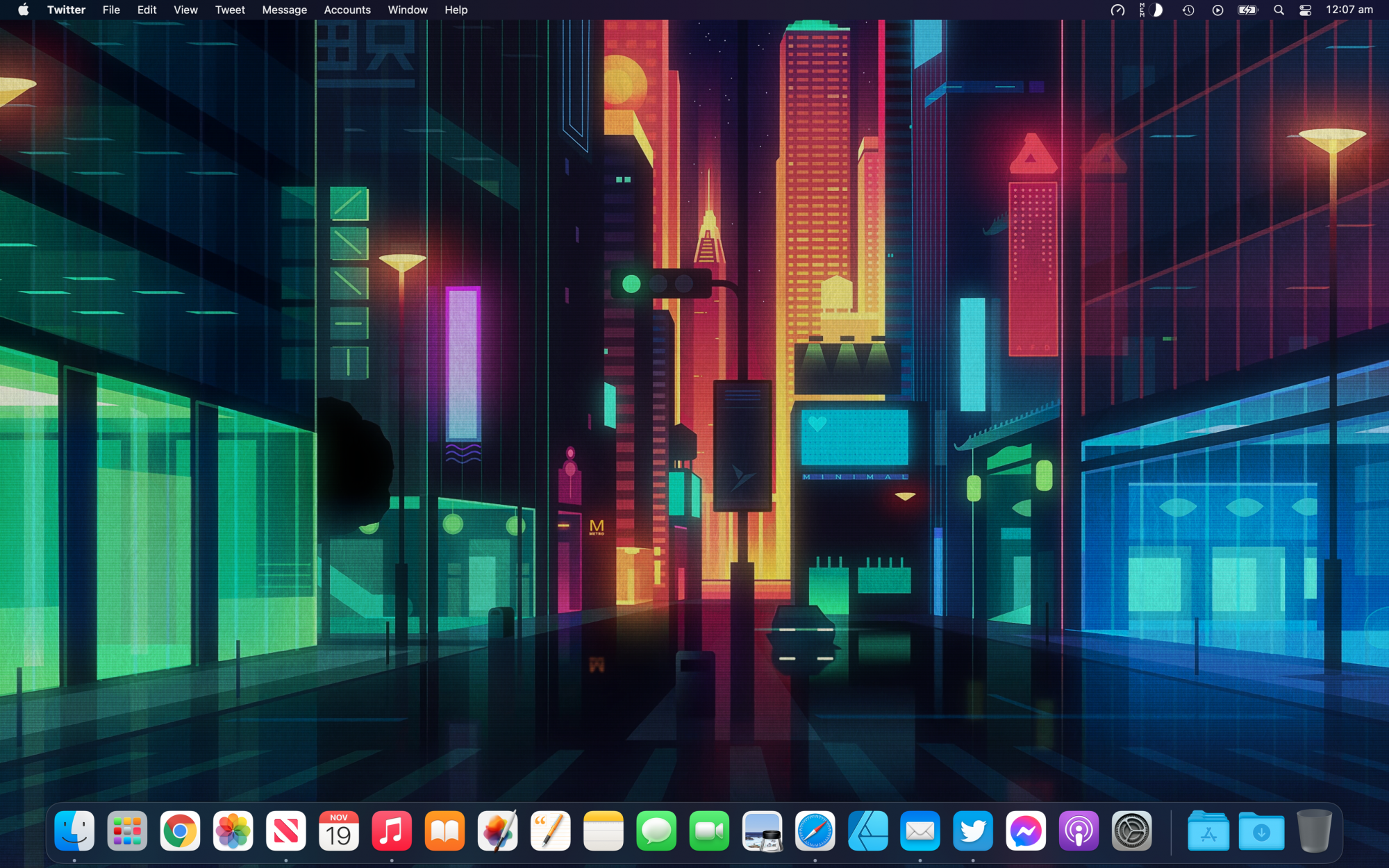Open Control Centre toggles icon
Screen dimensions: 1389x868
(x=1306, y=10)
